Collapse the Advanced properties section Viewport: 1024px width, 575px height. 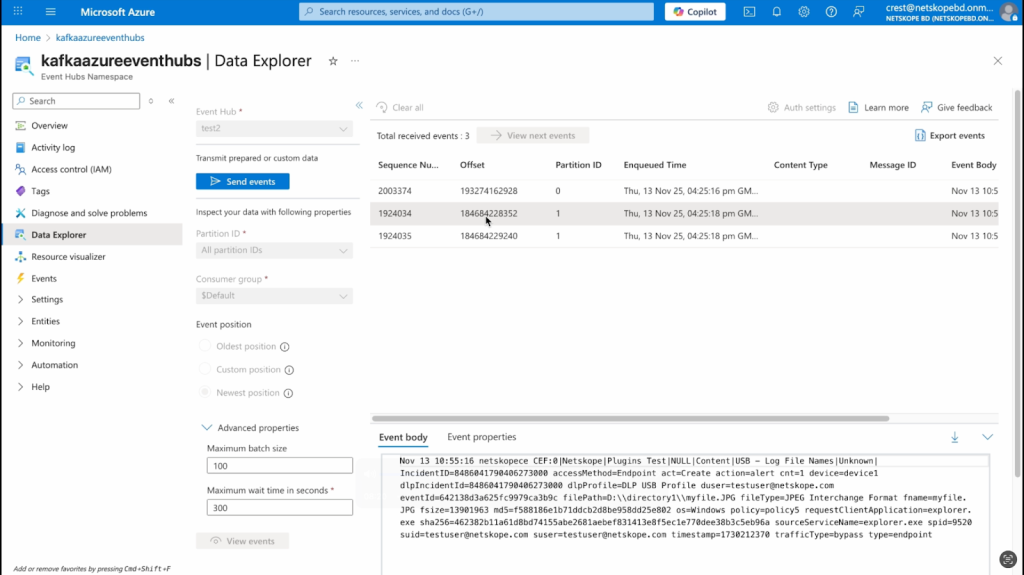(206, 428)
